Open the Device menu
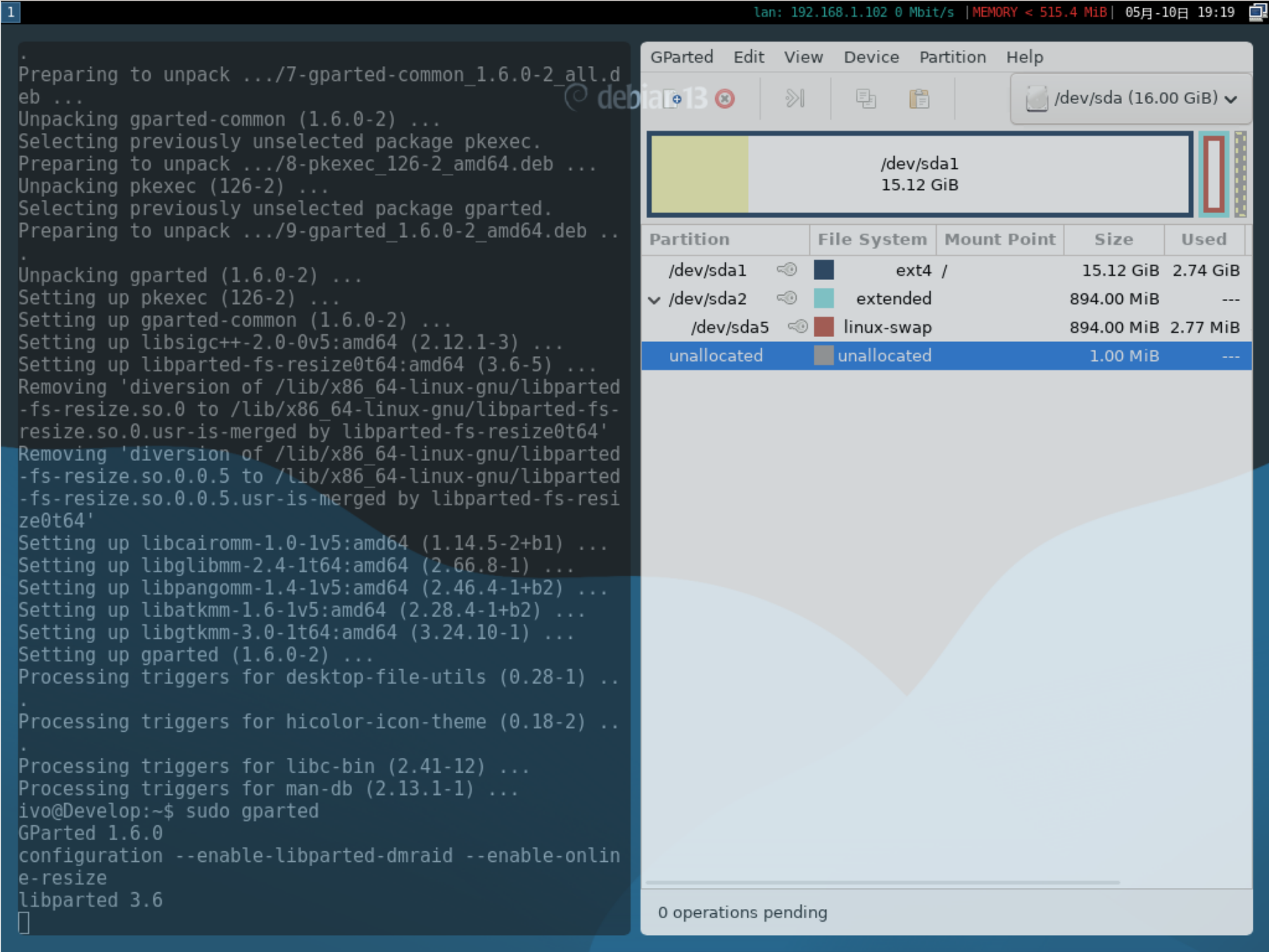Screen dimensions: 1269x952 click(871, 57)
